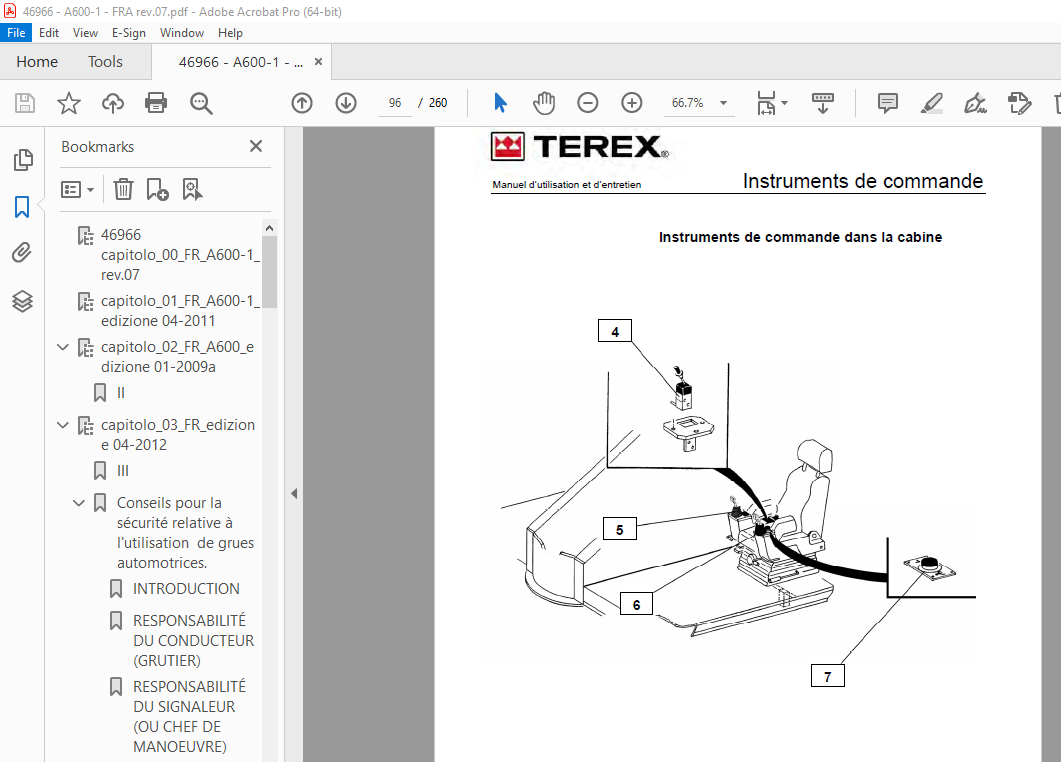Select Conseils pour la sécurité bookmark

[185, 533]
